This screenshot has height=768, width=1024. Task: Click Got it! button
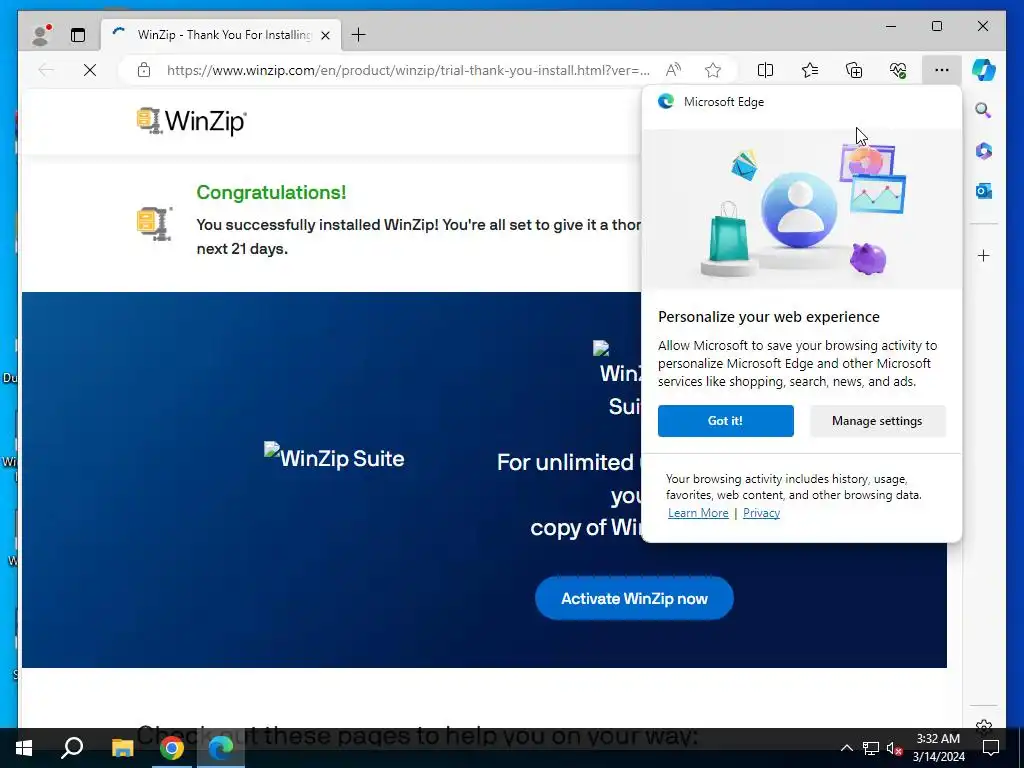(x=726, y=421)
